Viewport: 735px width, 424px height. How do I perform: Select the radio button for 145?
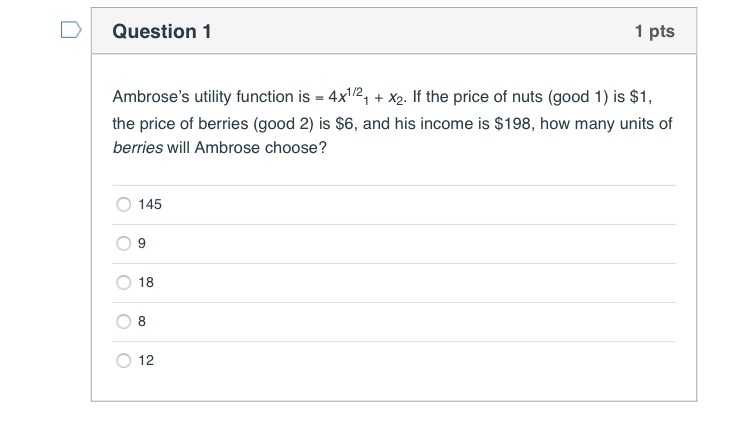click(124, 204)
